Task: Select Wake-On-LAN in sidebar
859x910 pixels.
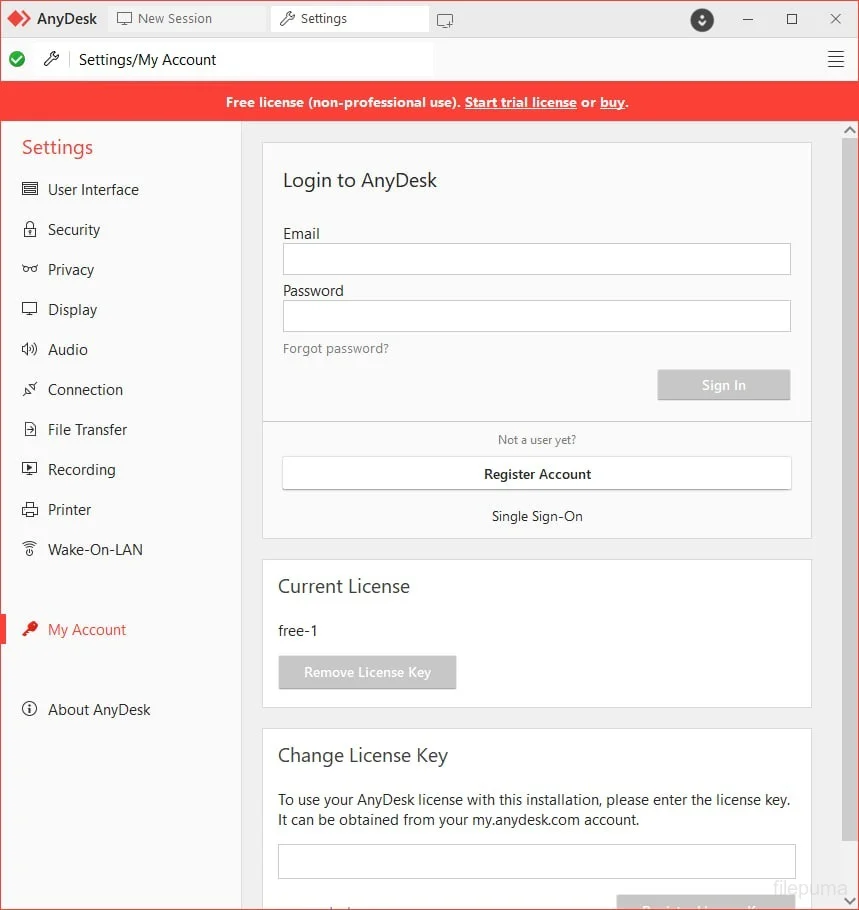Action: [x=95, y=550]
